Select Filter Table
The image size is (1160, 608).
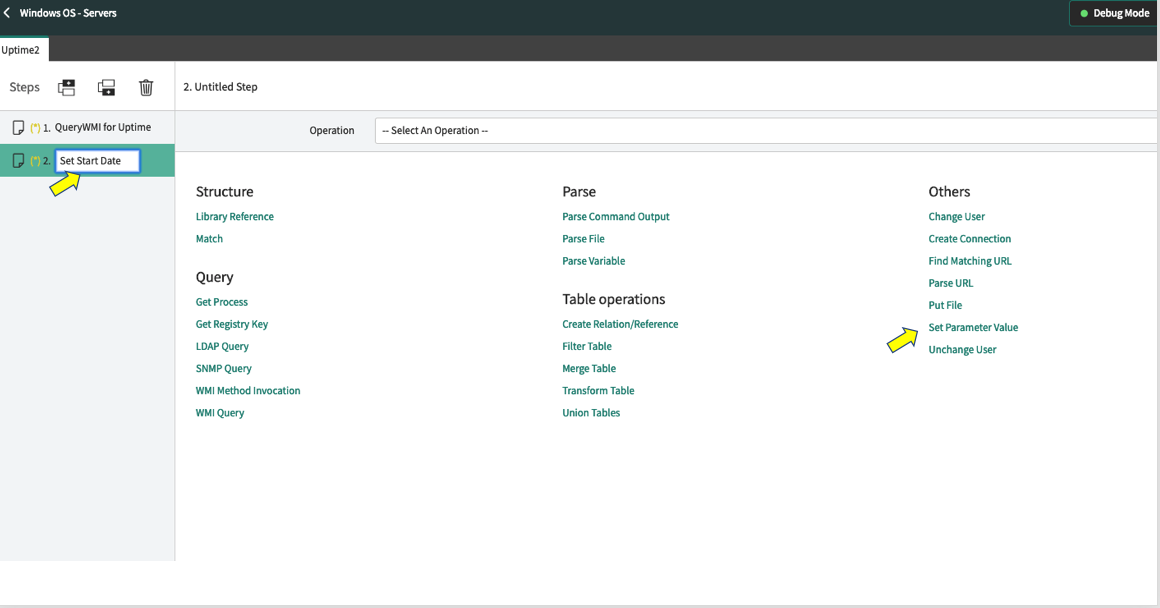click(587, 346)
